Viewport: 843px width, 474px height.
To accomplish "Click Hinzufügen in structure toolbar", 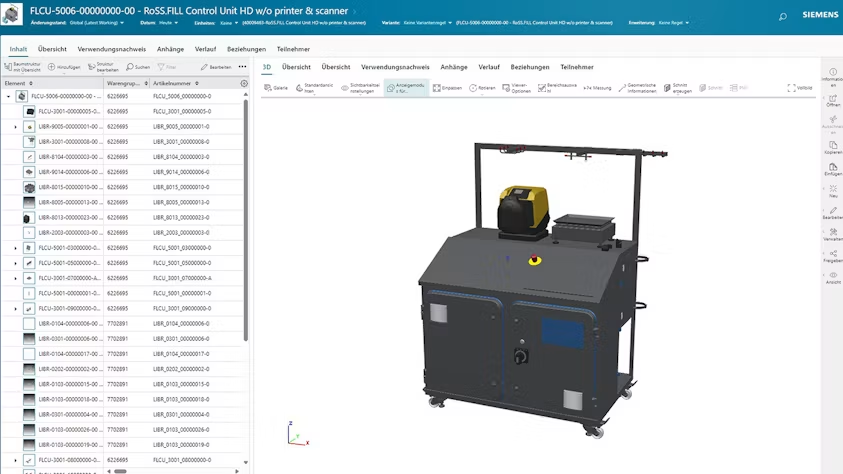I will [x=64, y=67].
